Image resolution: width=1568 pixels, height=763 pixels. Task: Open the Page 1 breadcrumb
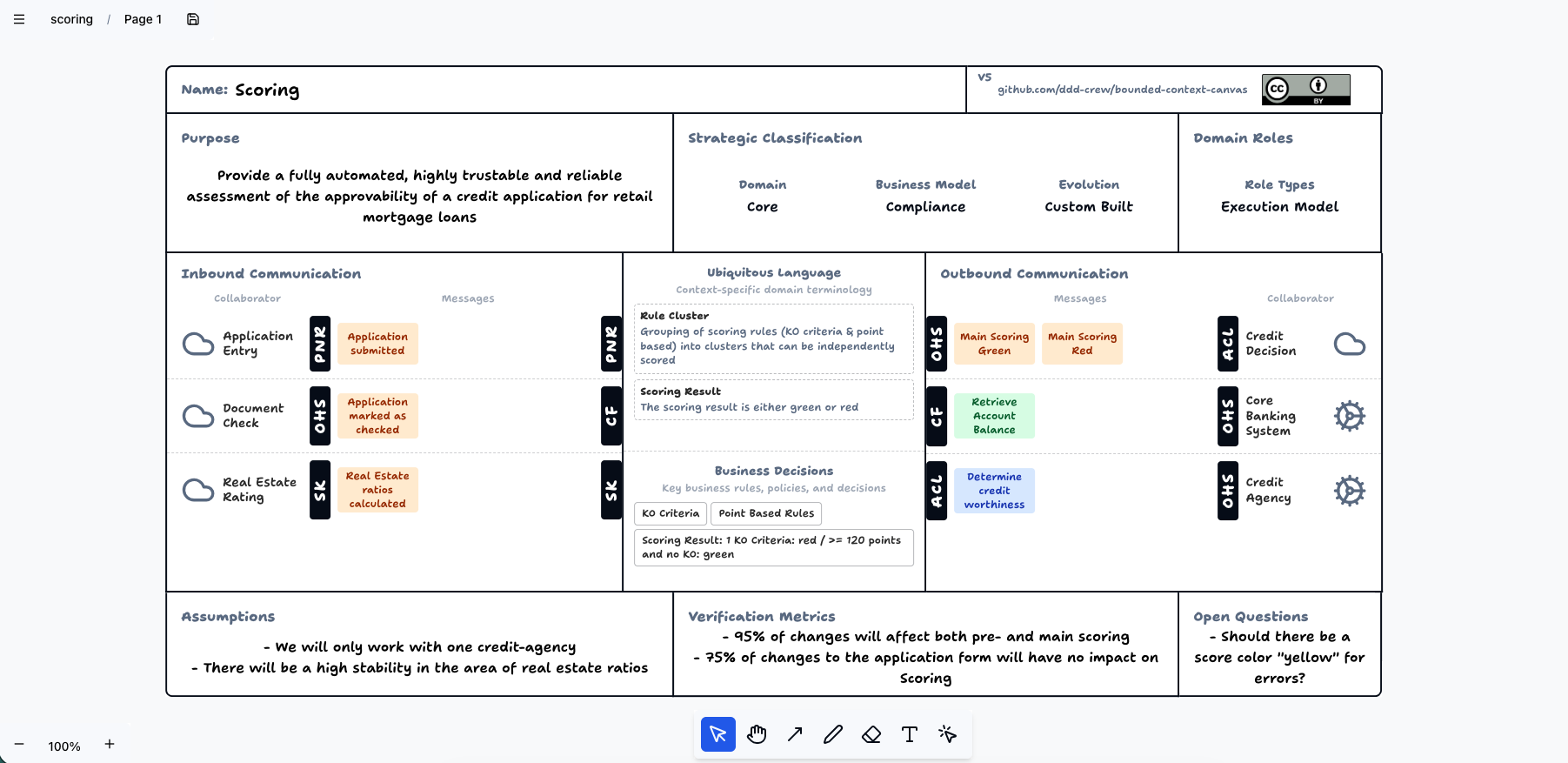143,19
